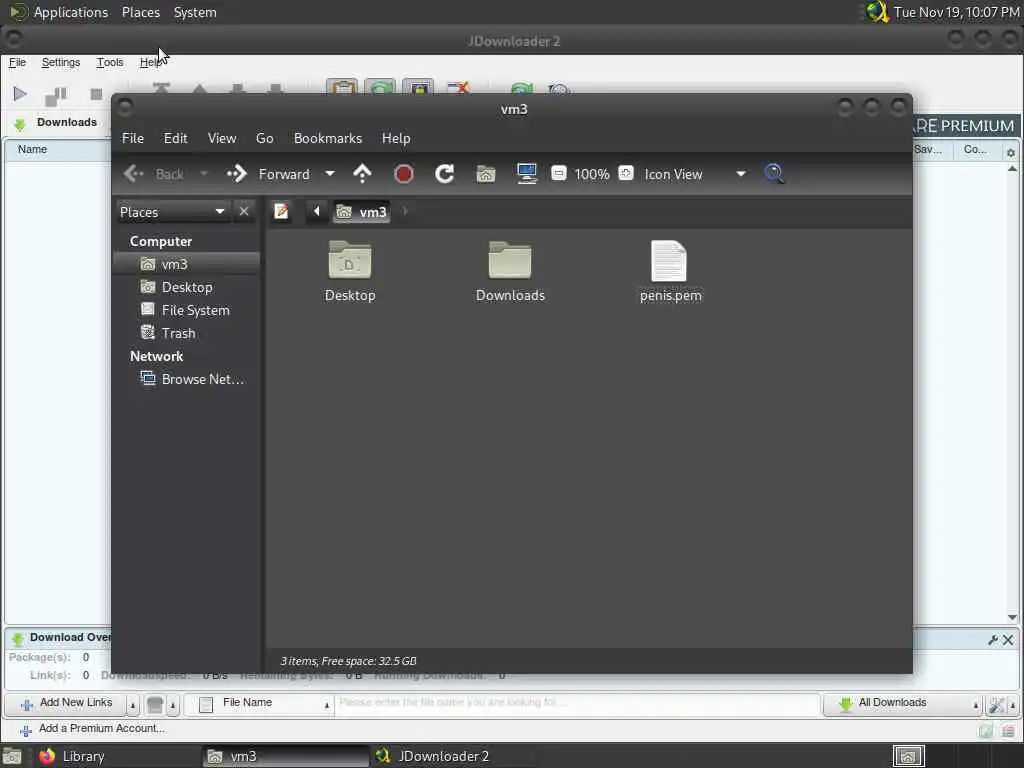Go up to parent folder

[362, 174]
